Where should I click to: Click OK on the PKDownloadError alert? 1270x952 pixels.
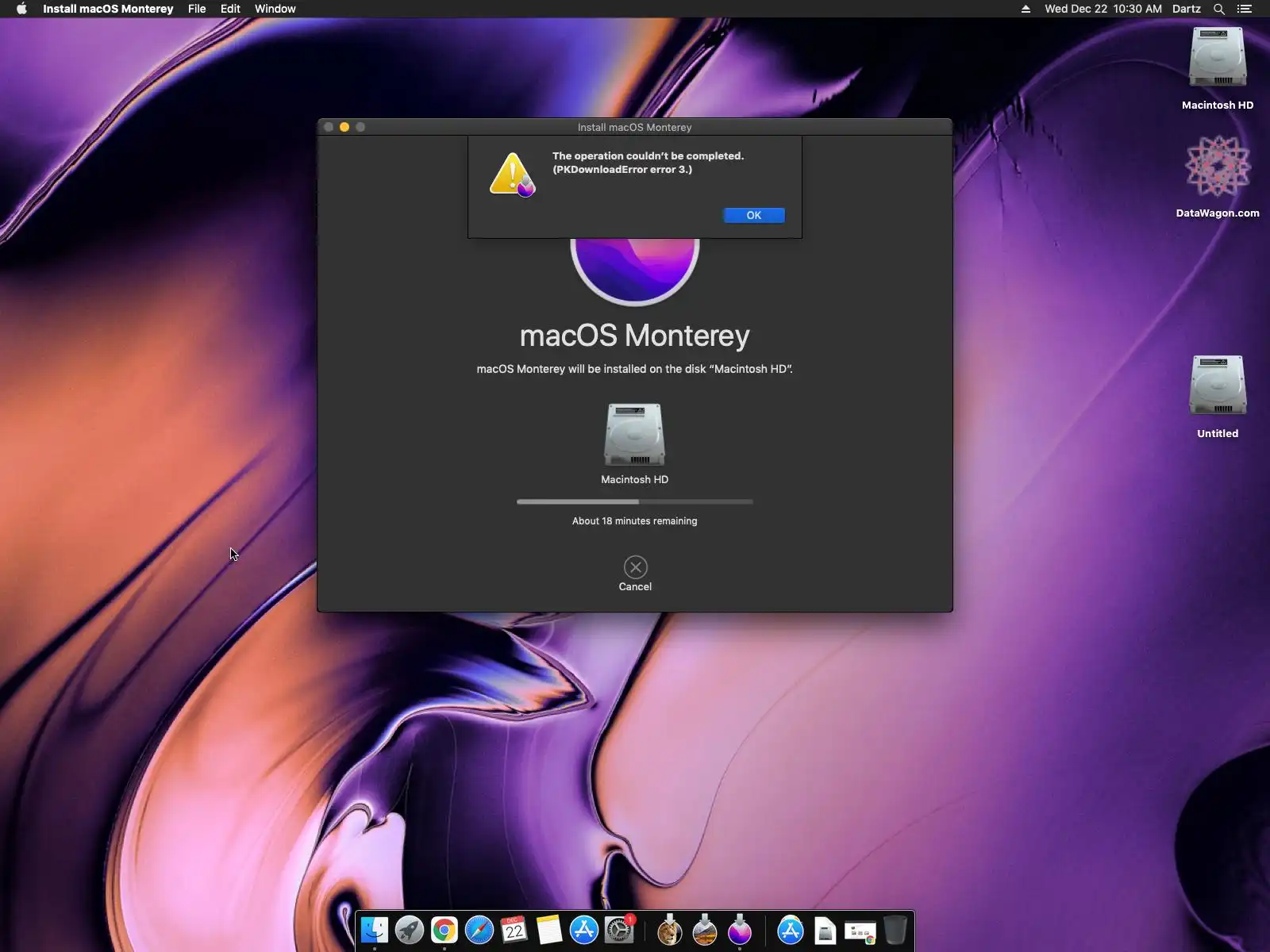click(754, 215)
